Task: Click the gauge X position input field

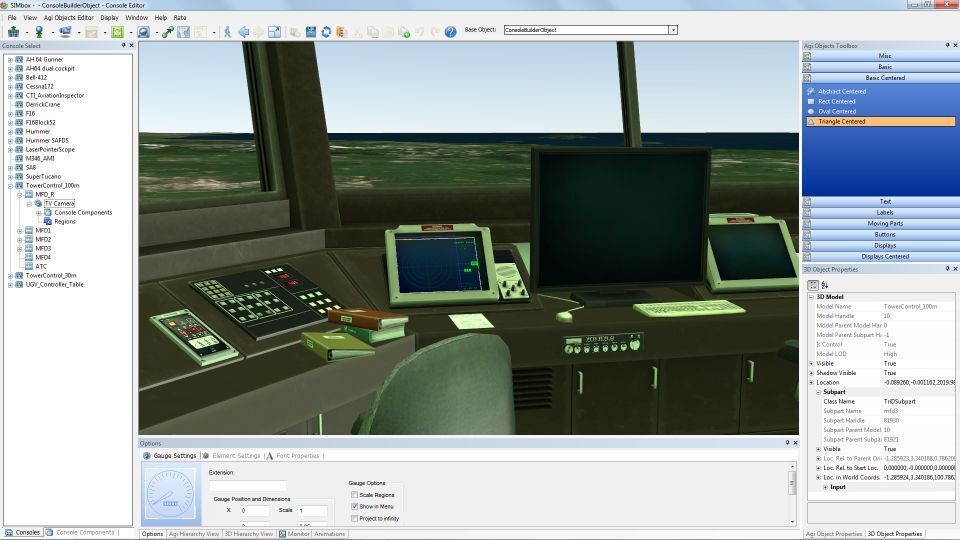Action: tap(255, 511)
